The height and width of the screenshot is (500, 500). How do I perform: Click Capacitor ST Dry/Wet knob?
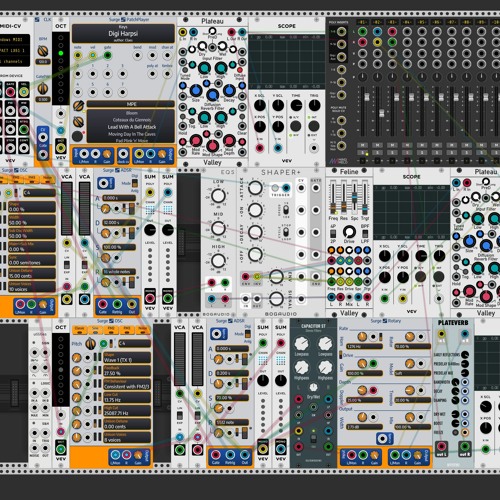click(313, 387)
